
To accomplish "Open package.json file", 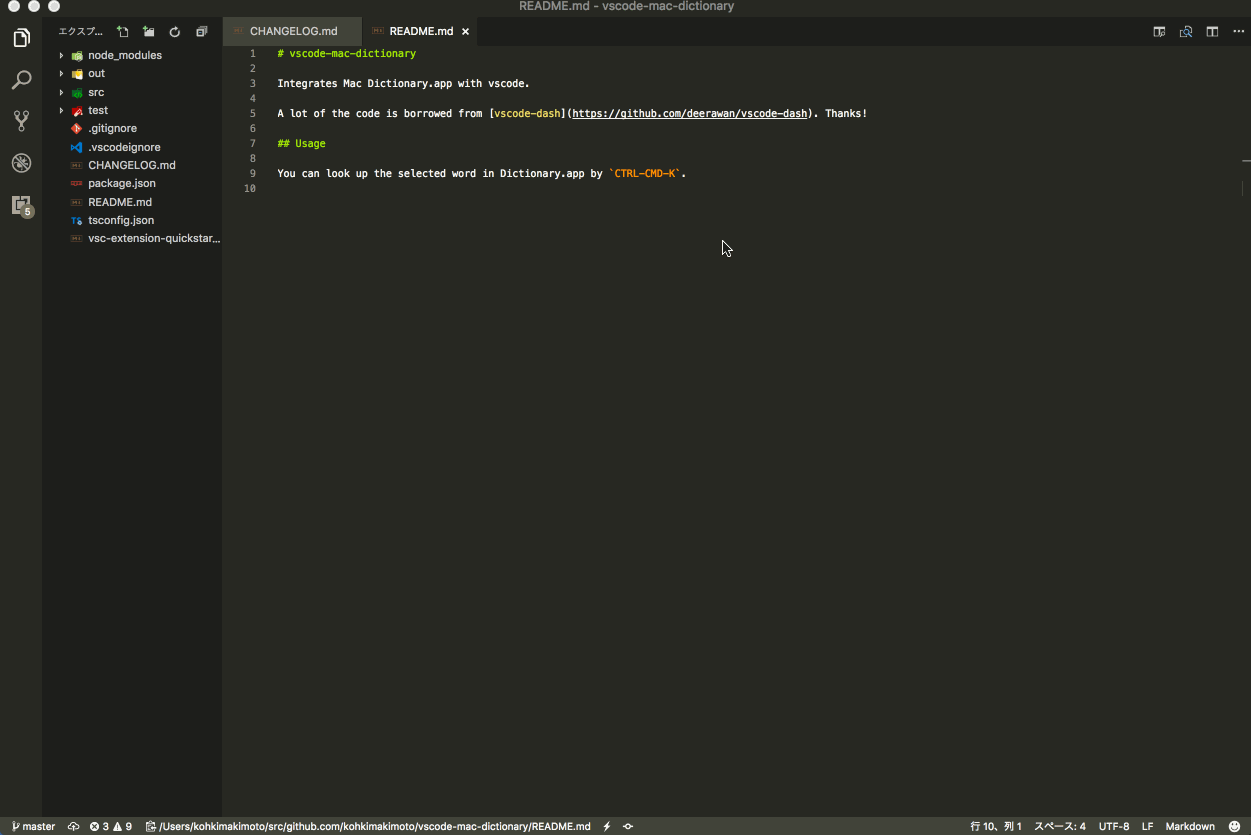I will [x=121, y=183].
